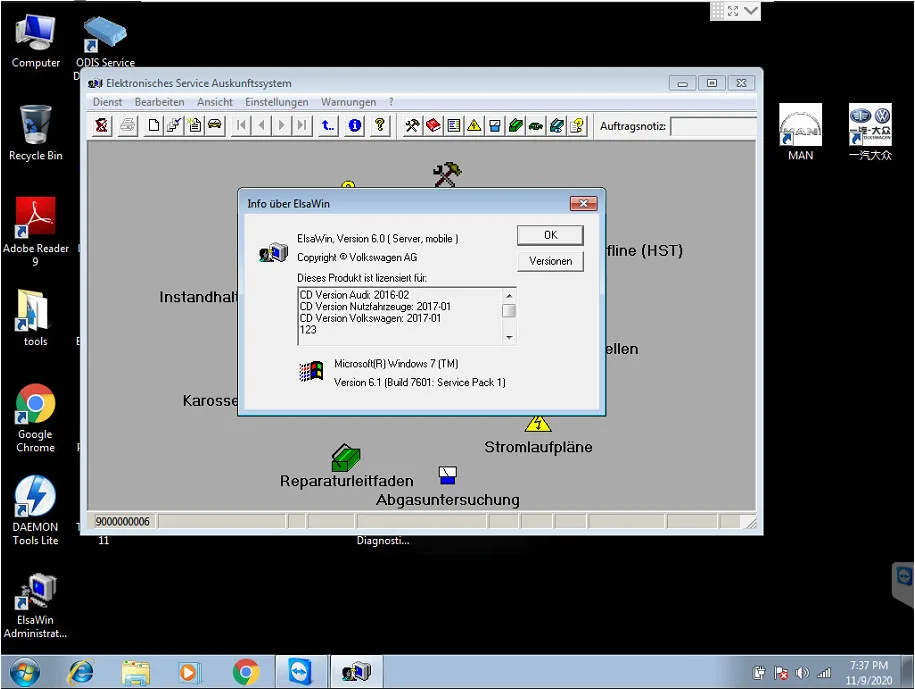Click the green box repair guide toolbar icon

pos(515,125)
